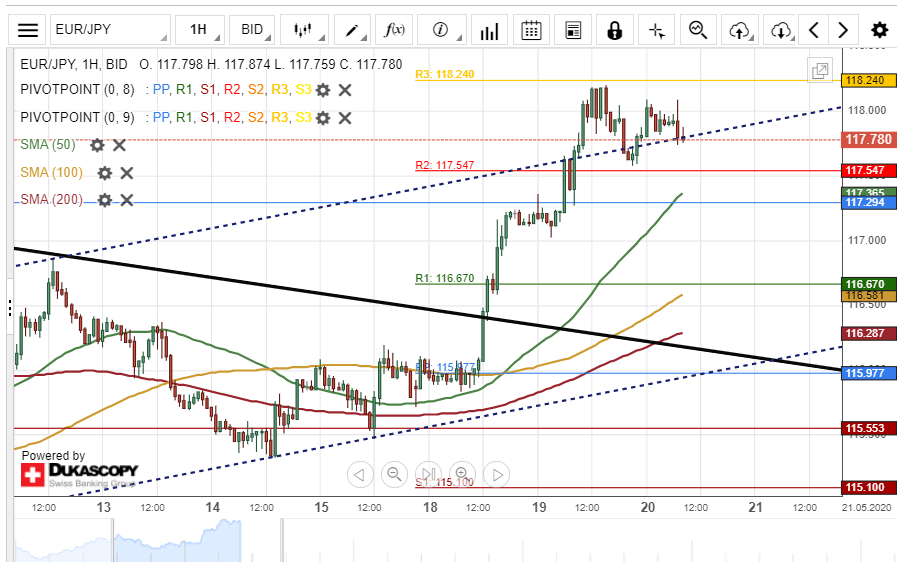Click the R1: 116.670 pivot label

coord(445,278)
